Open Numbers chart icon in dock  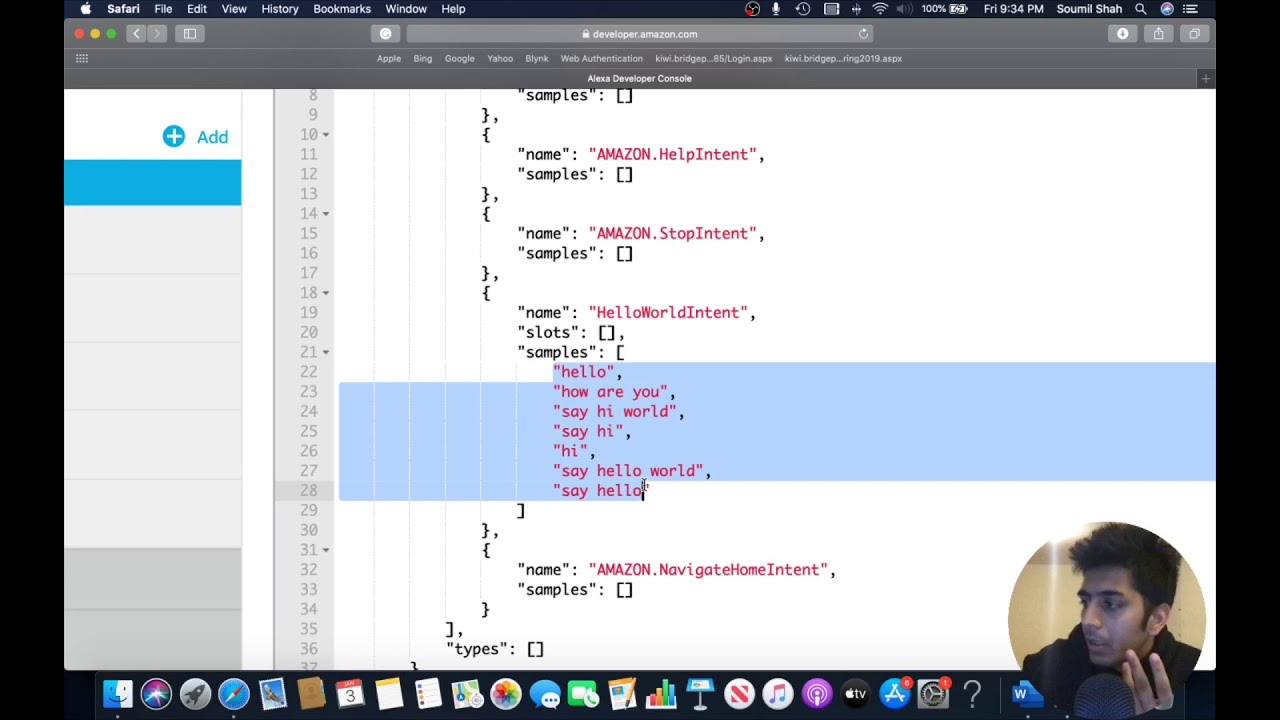(x=661, y=694)
